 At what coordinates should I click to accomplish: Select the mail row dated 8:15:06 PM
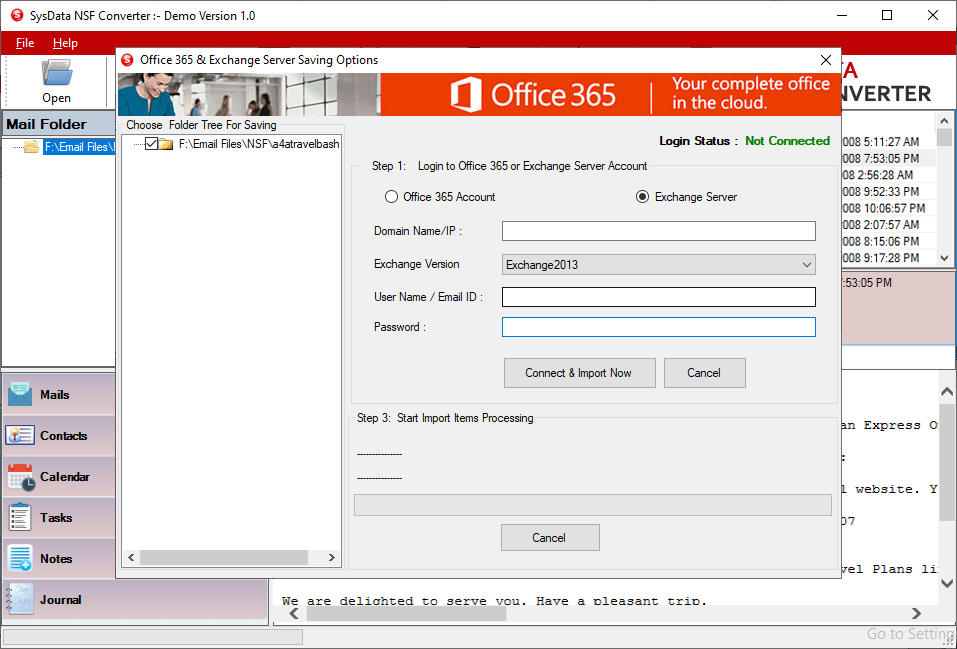tap(888, 241)
